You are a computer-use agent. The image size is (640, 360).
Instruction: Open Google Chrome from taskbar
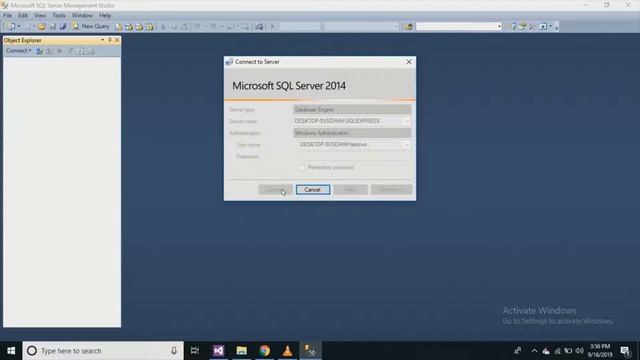pos(264,351)
